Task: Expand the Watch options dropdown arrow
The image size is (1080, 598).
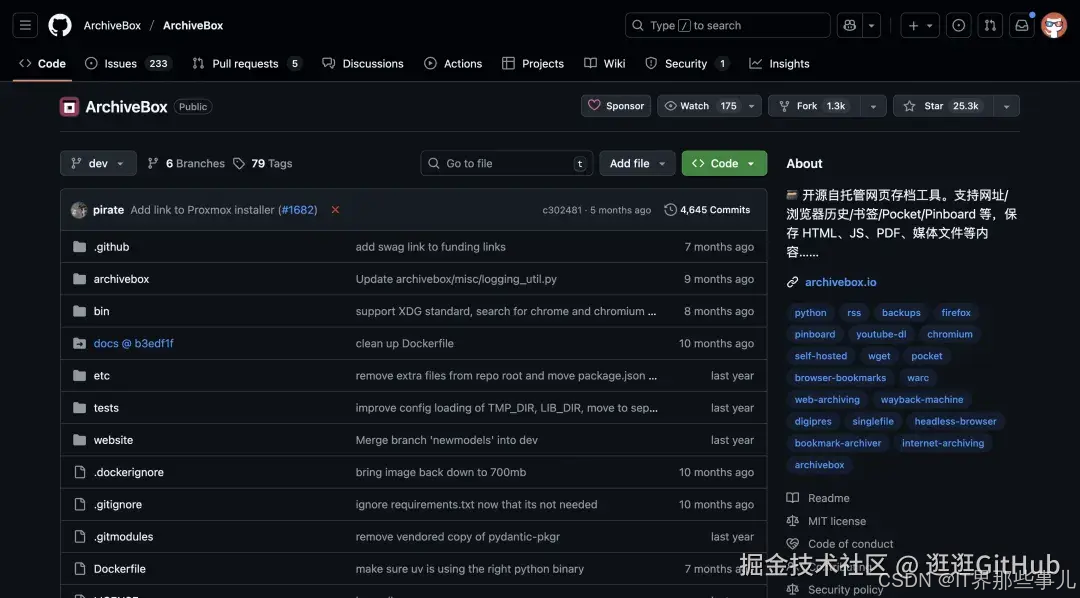Action: click(751, 106)
